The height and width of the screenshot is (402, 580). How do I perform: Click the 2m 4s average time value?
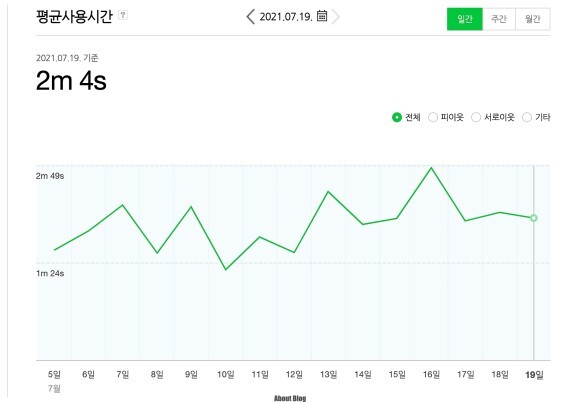point(71,81)
